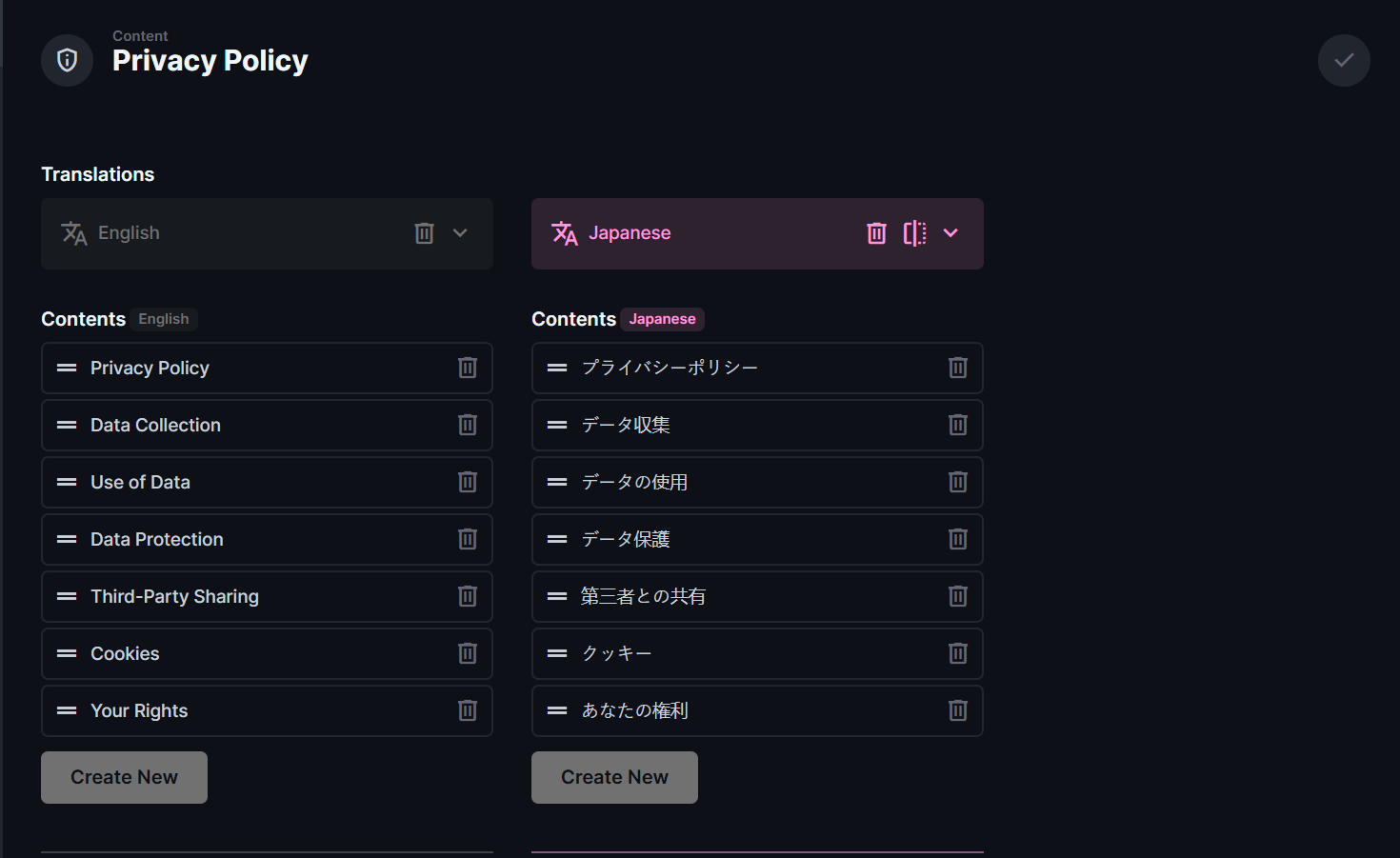The width and height of the screenshot is (1400, 858).
Task: Collapse the Japanese language options dropdown
Action: tap(950, 232)
